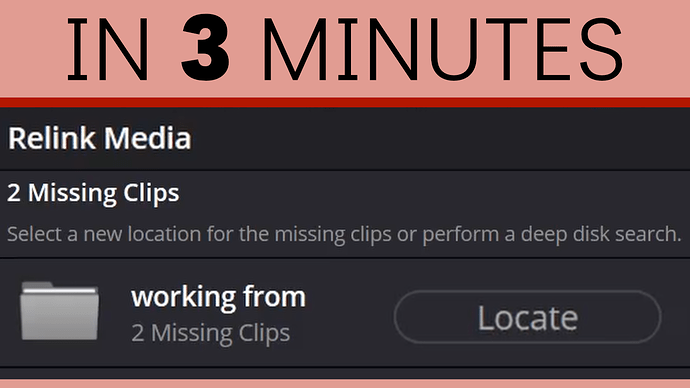Click empty space between folder name and Locate

coord(350,315)
